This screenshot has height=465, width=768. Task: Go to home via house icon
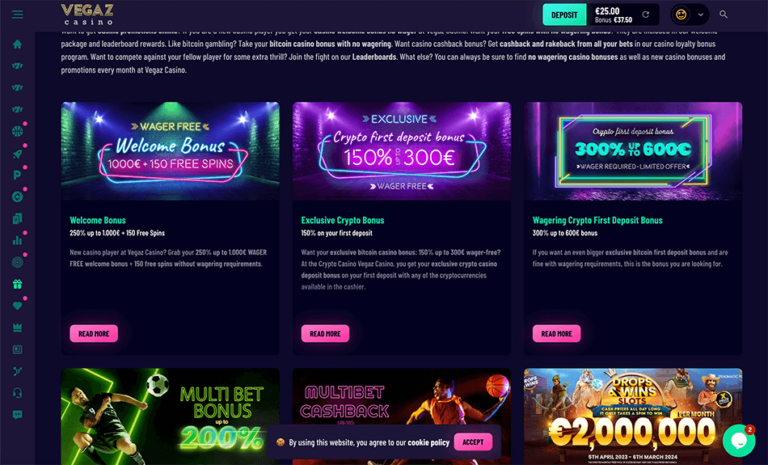tap(17, 44)
